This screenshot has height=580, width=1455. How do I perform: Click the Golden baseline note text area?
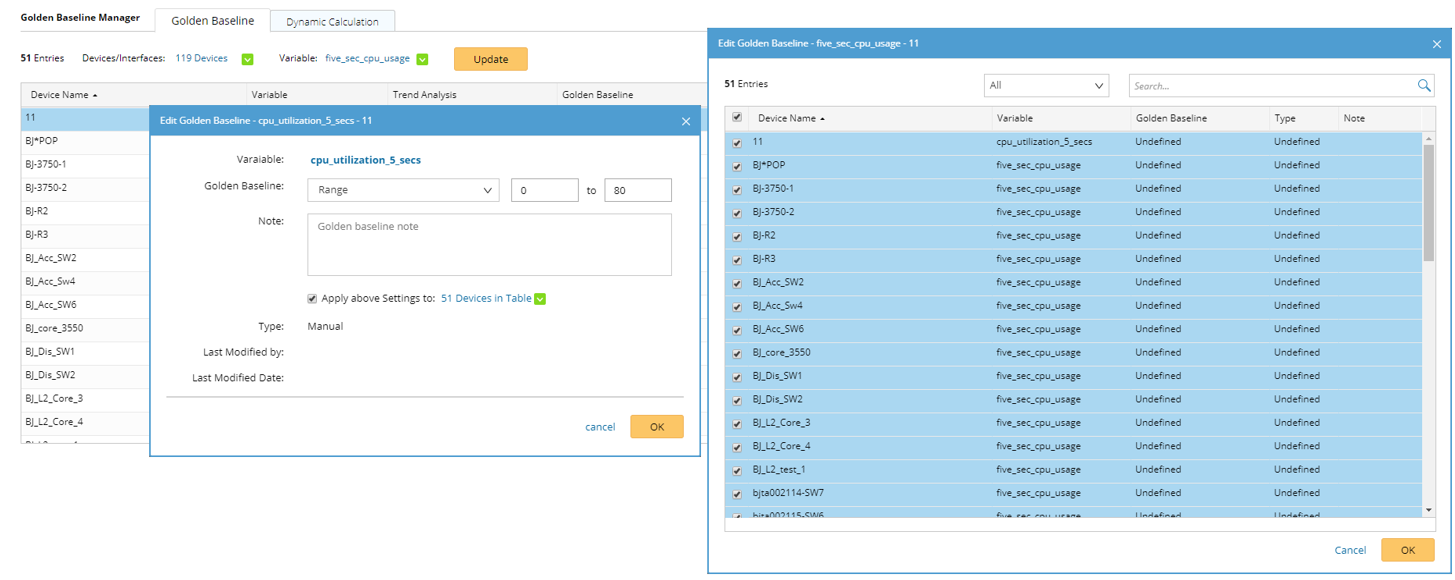(489, 244)
